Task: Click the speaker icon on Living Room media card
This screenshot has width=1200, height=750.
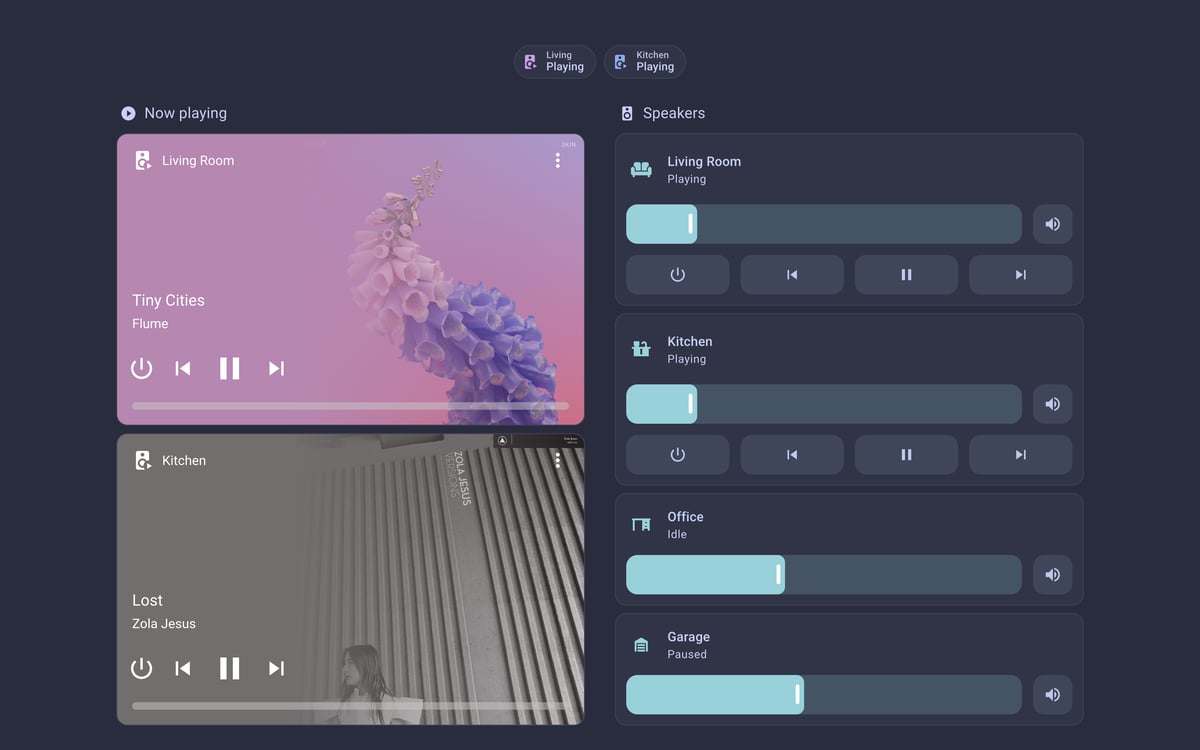Action: 142,160
